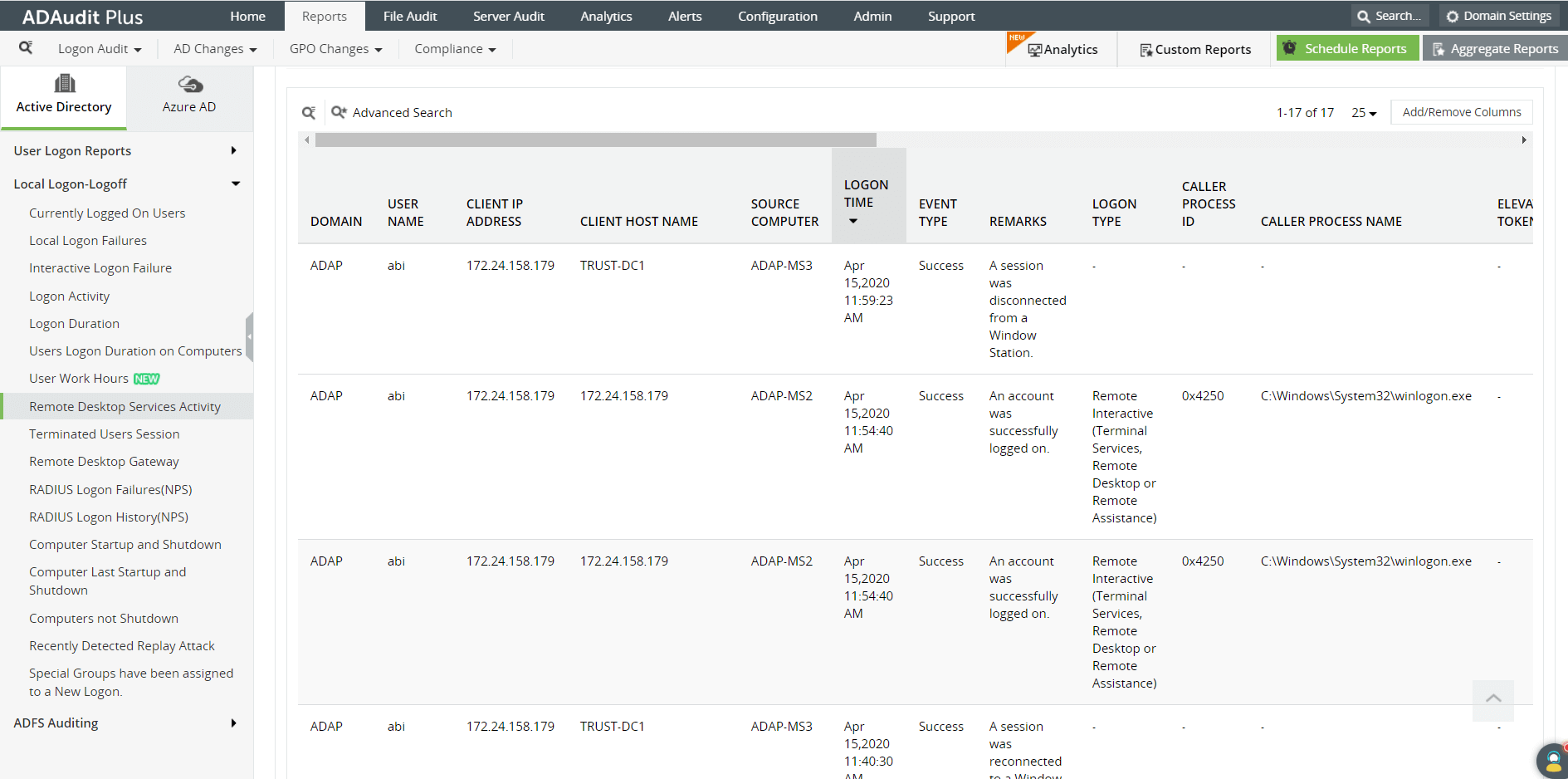Open the chat assistant icon at bottom right
The height and width of the screenshot is (779, 1568).
pyautogui.click(x=1552, y=760)
